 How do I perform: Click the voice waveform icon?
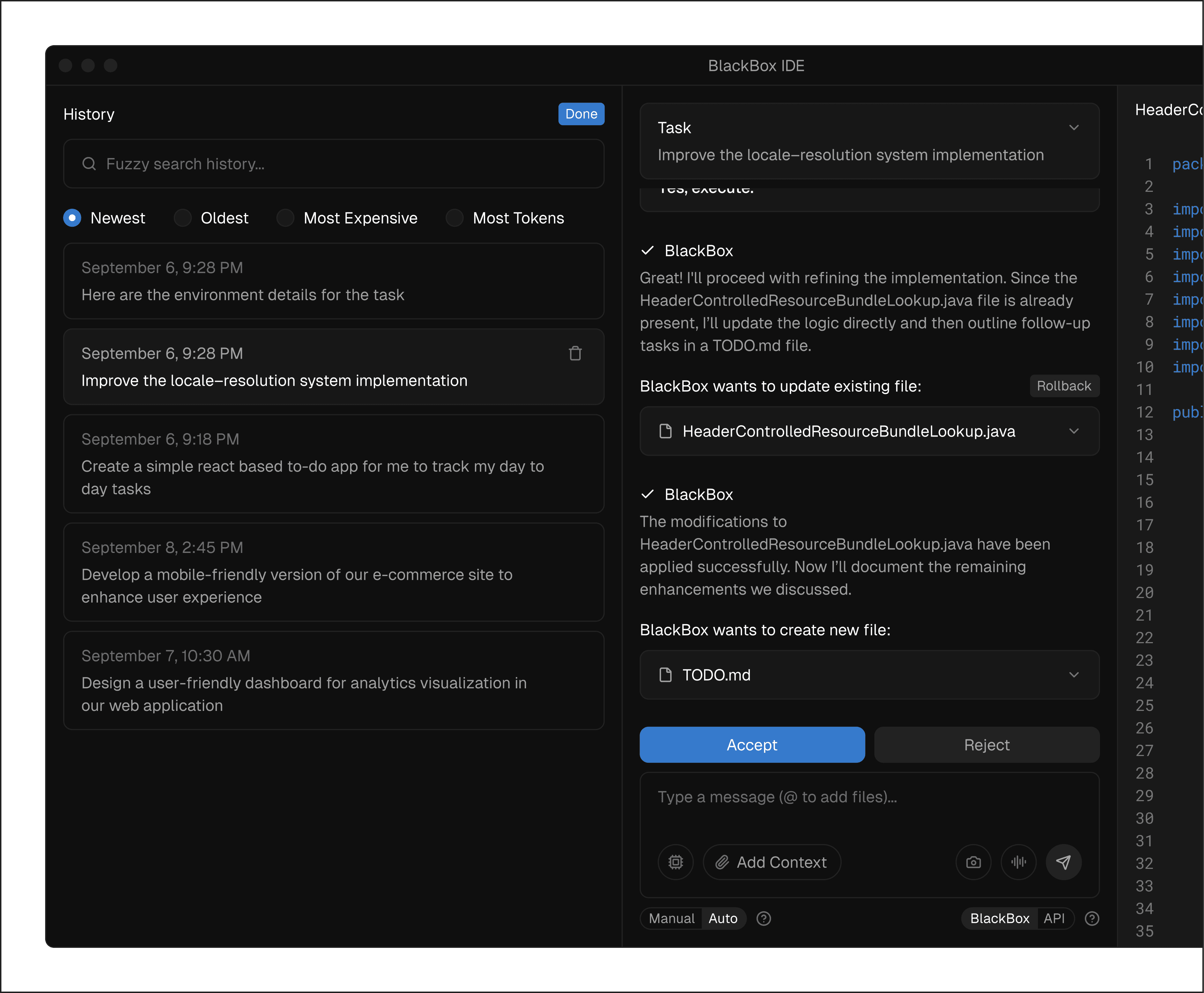pyautogui.click(x=1018, y=862)
